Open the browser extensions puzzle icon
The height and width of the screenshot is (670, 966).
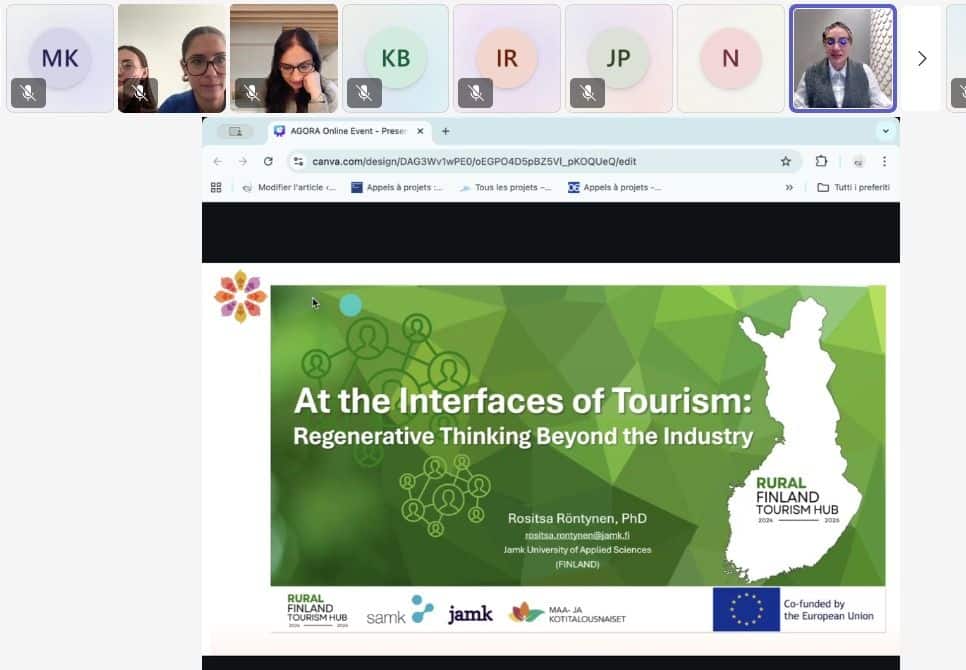(821, 161)
